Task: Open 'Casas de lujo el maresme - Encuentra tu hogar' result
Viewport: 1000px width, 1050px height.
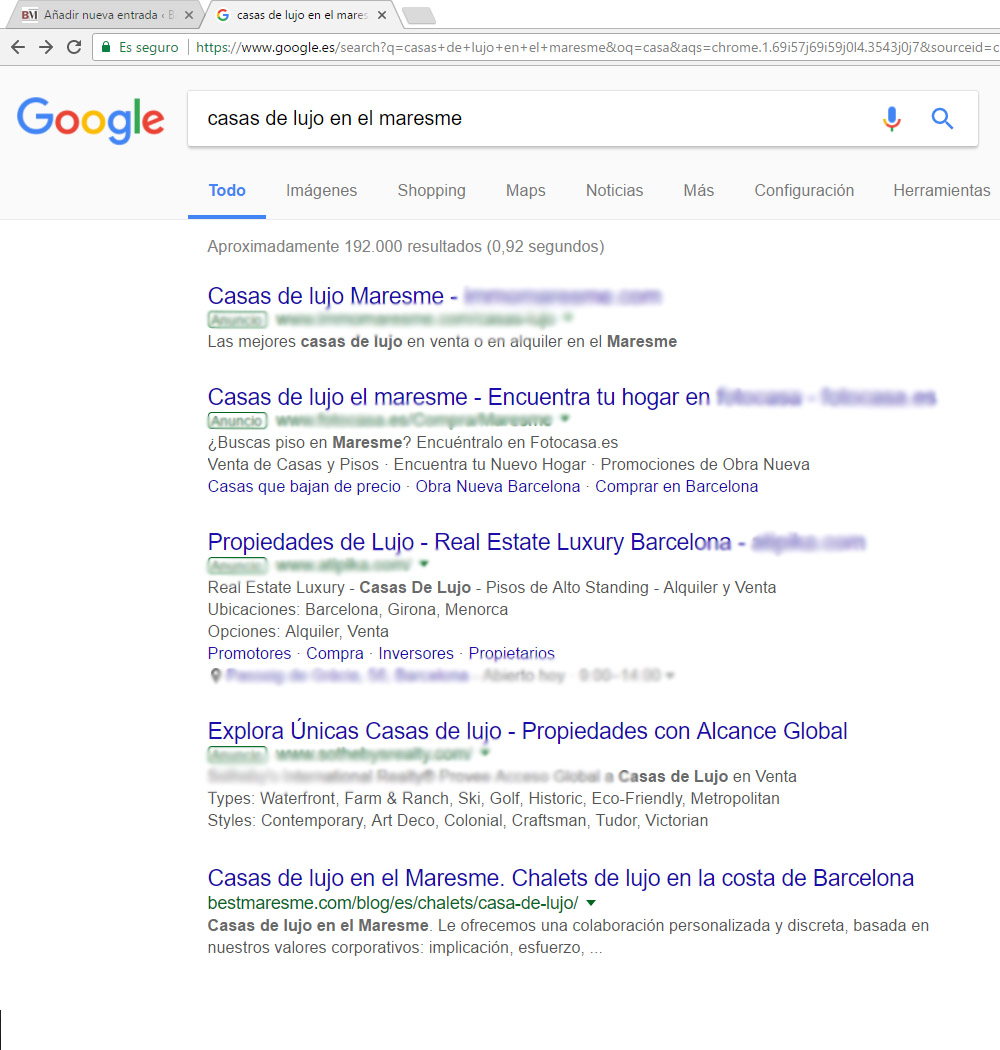Action: click(571, 396)
